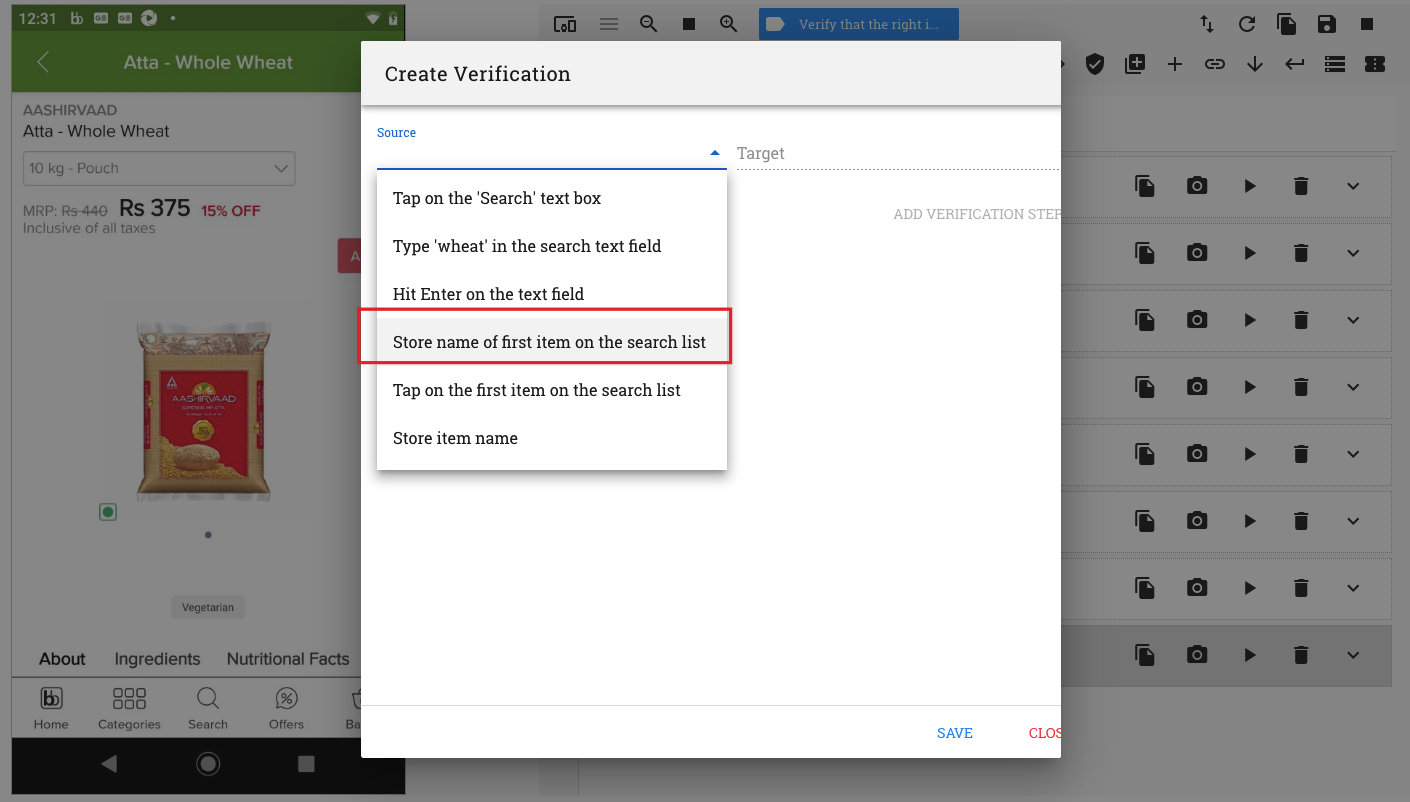The height and width of the screenshot is (802, 1410).
Task: Click the up-down swap arrows icon
Action: tap(1207, 25)
